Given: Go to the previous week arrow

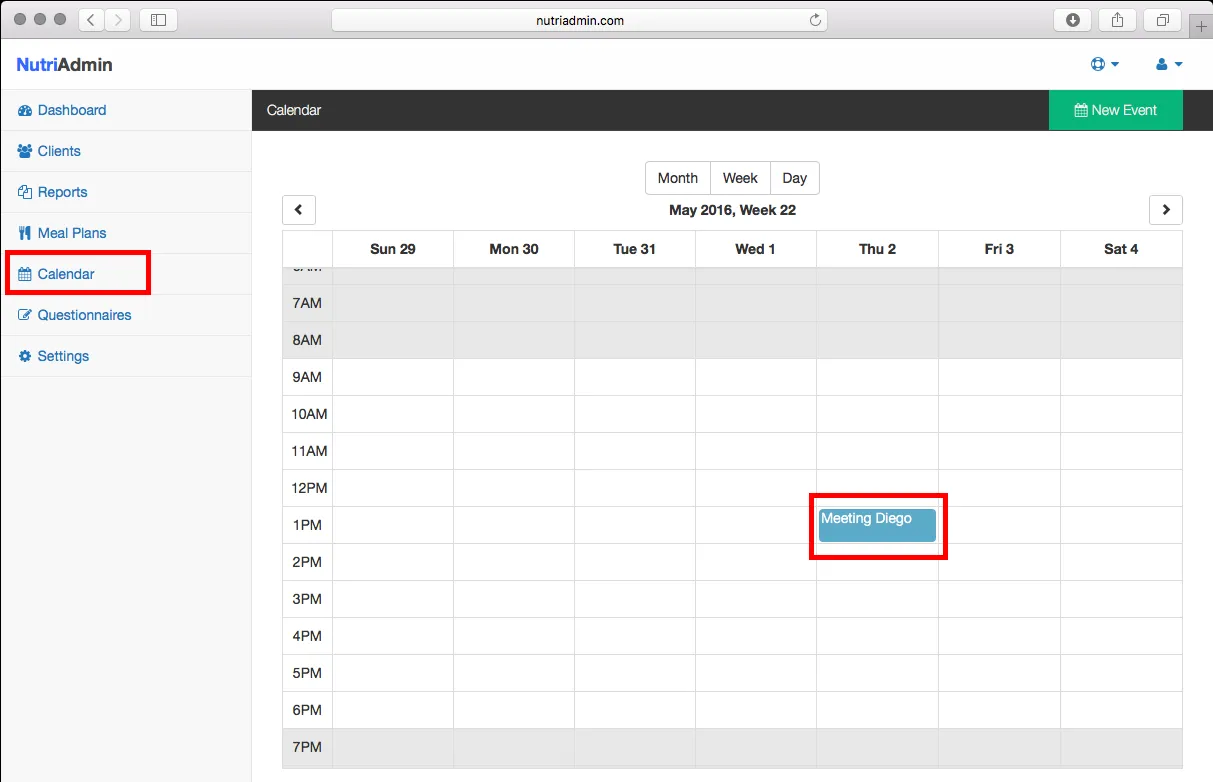Looking at the screenshot, I should [299, 210].
